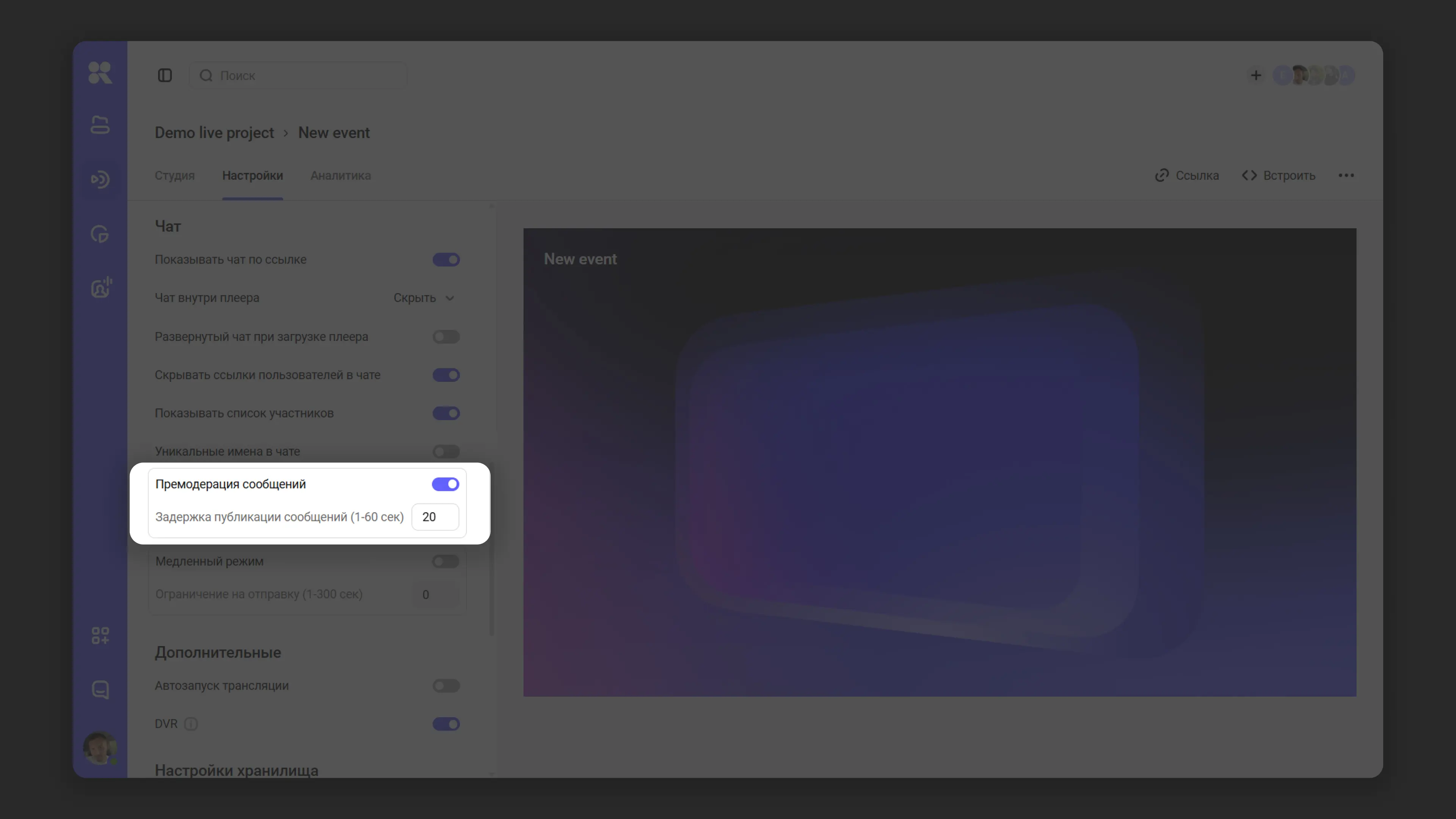The width and height of the screenshot is (1456, 819).
Task: Click the plus add member icon
Action: (x=1255, y=75)
